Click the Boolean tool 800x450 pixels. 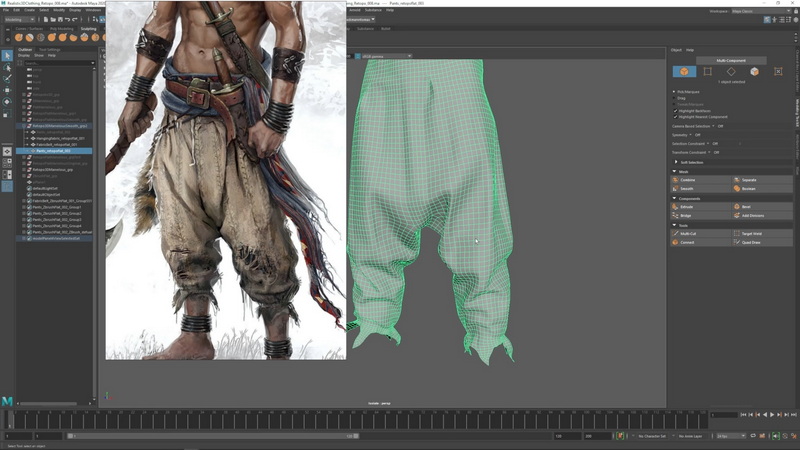[x=762, y=188]
